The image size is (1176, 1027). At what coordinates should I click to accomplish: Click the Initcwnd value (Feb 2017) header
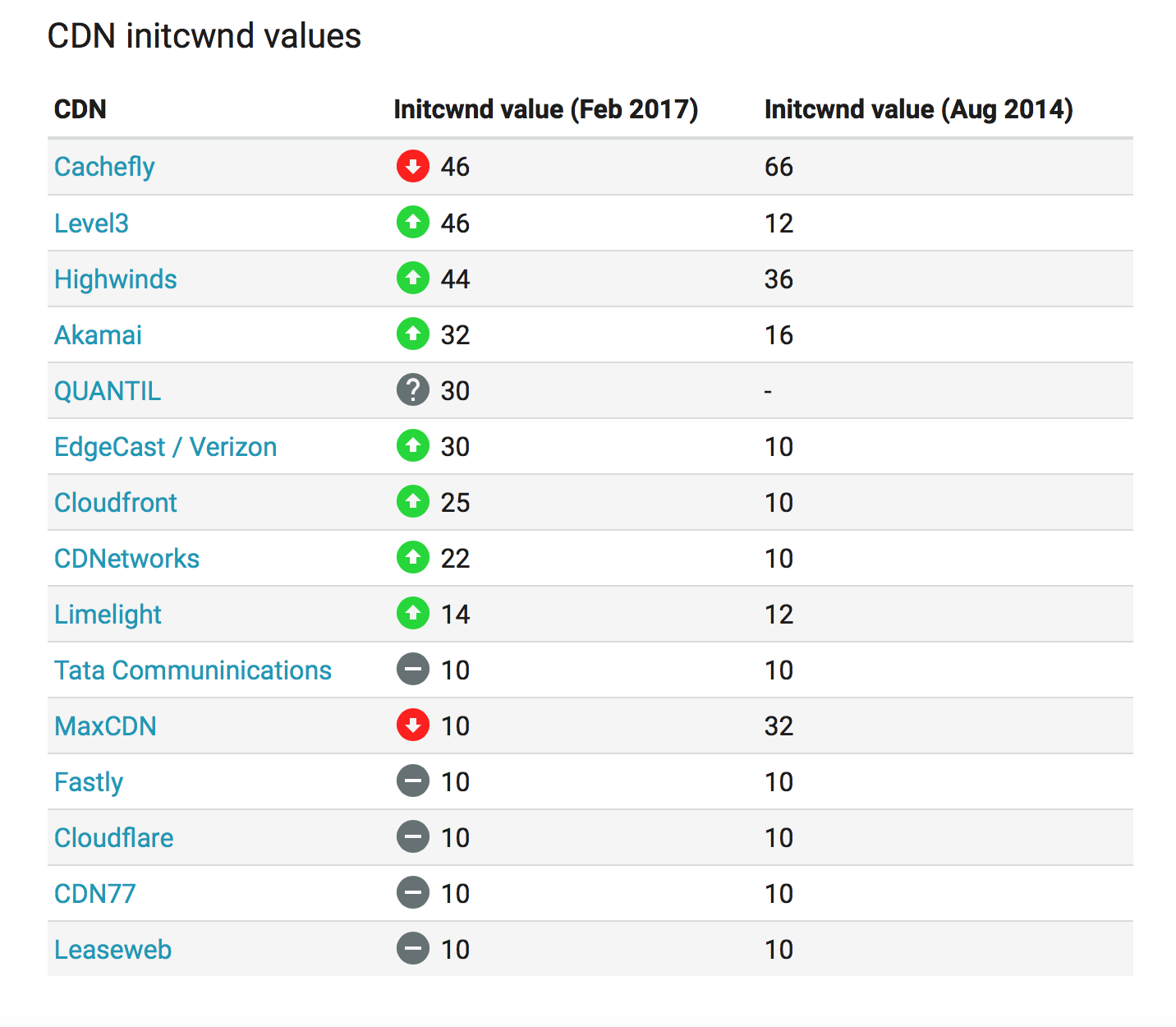[x=546, y=109]
